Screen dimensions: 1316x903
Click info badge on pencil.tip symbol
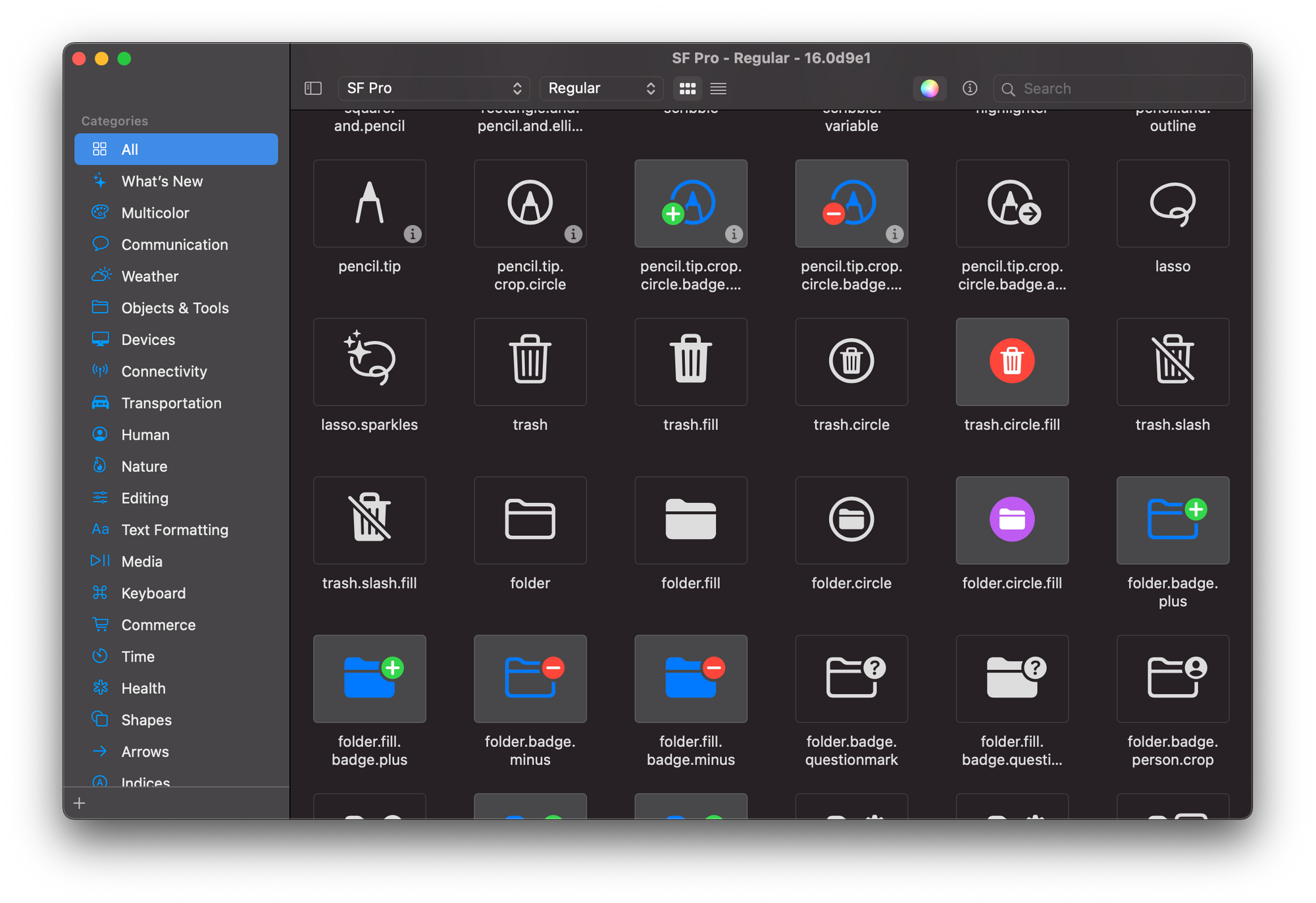pyautogui.click(x=413, y=234)
